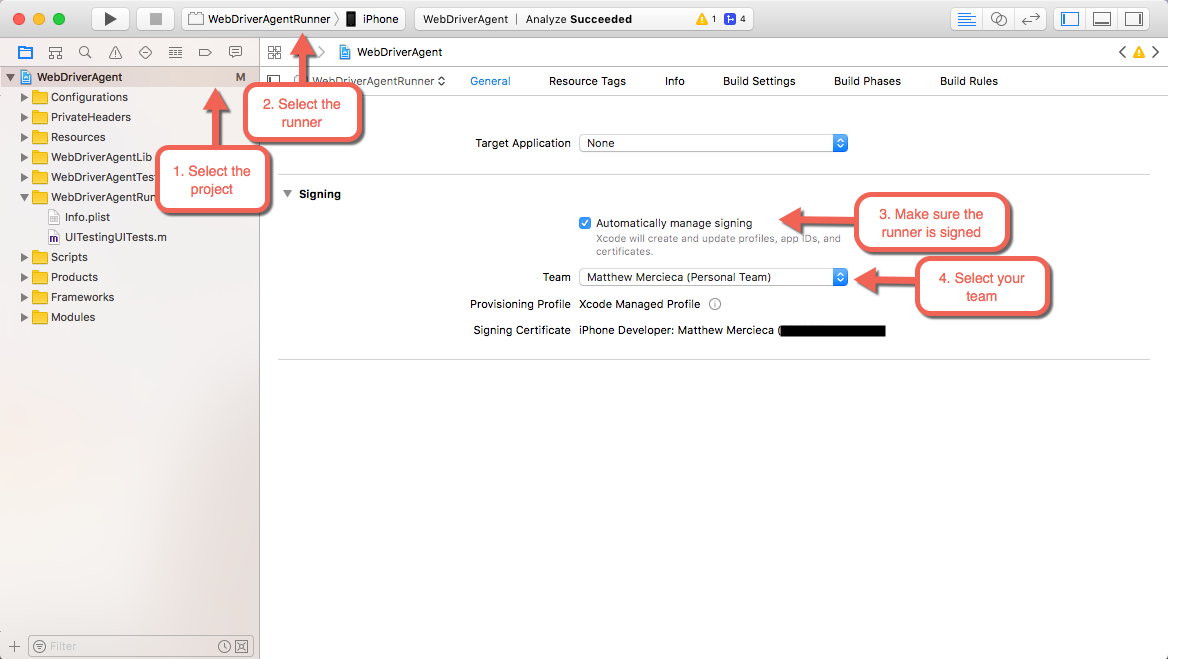Open the Build Rules tab

pyautogui.click(x=969, y=81)
